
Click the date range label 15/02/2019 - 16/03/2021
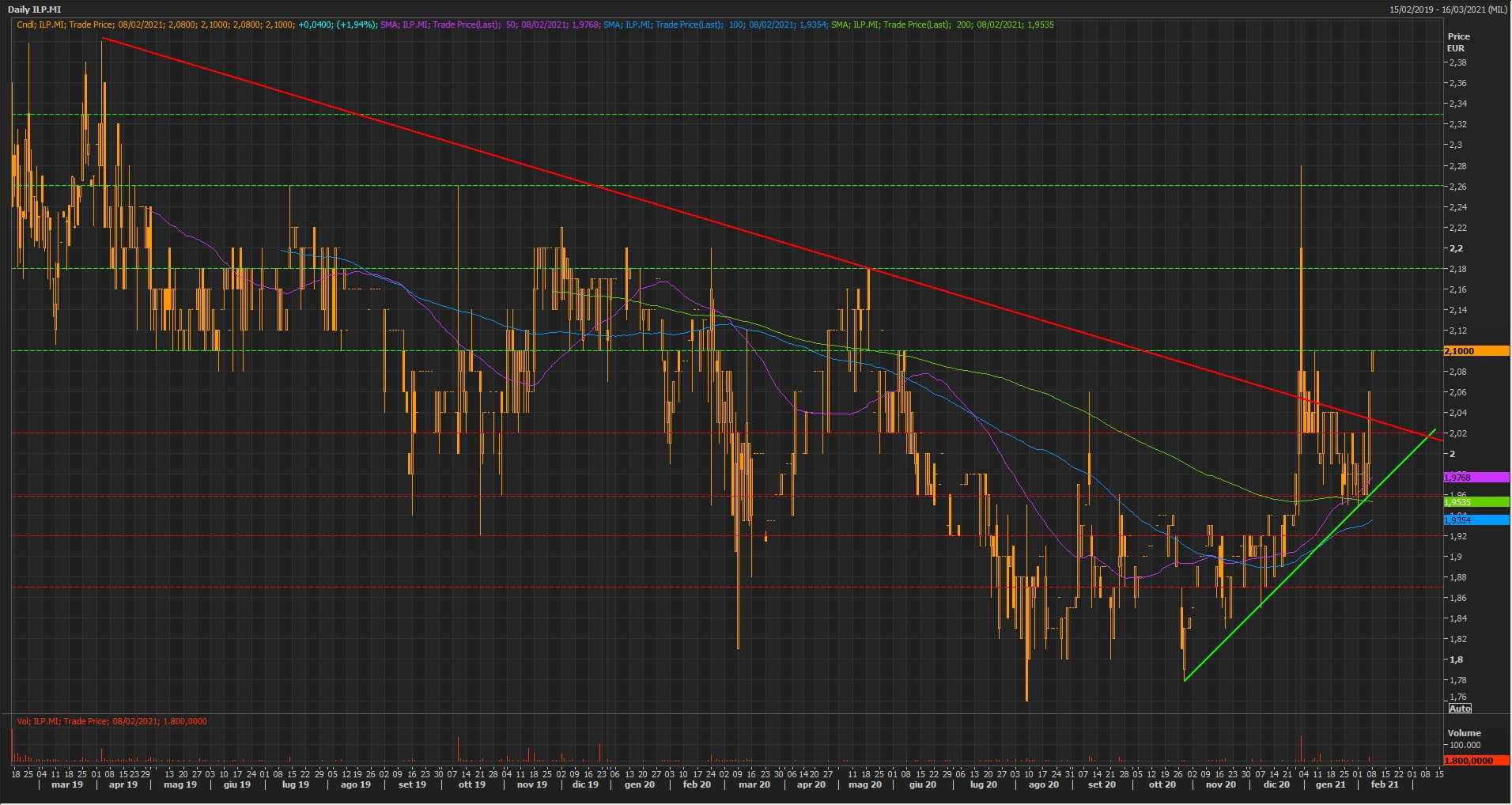1448,9
